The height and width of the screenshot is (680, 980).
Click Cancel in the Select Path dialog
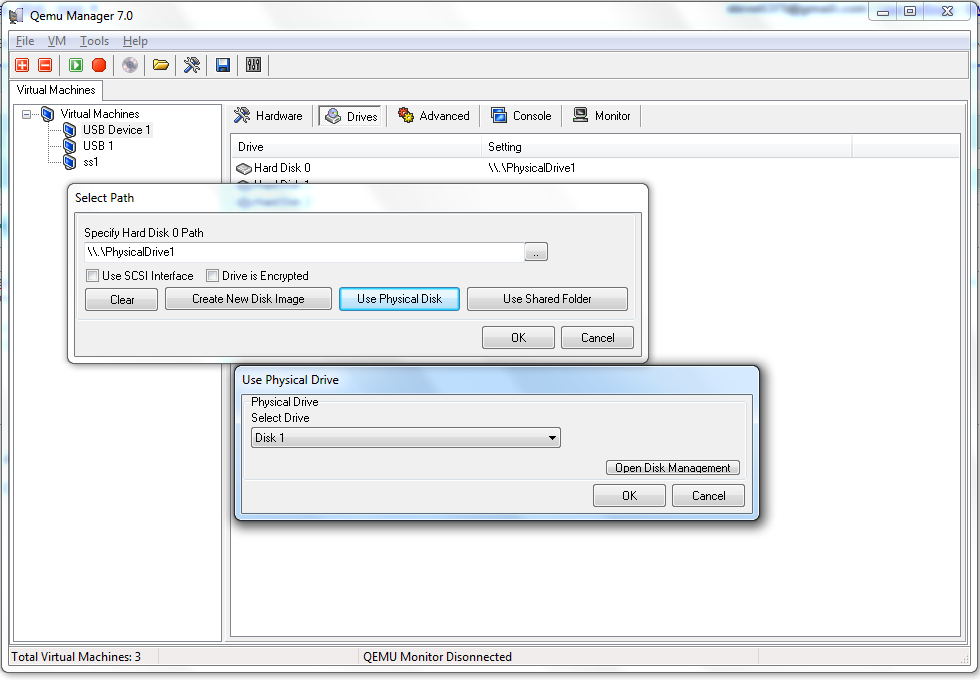(598, 338)
